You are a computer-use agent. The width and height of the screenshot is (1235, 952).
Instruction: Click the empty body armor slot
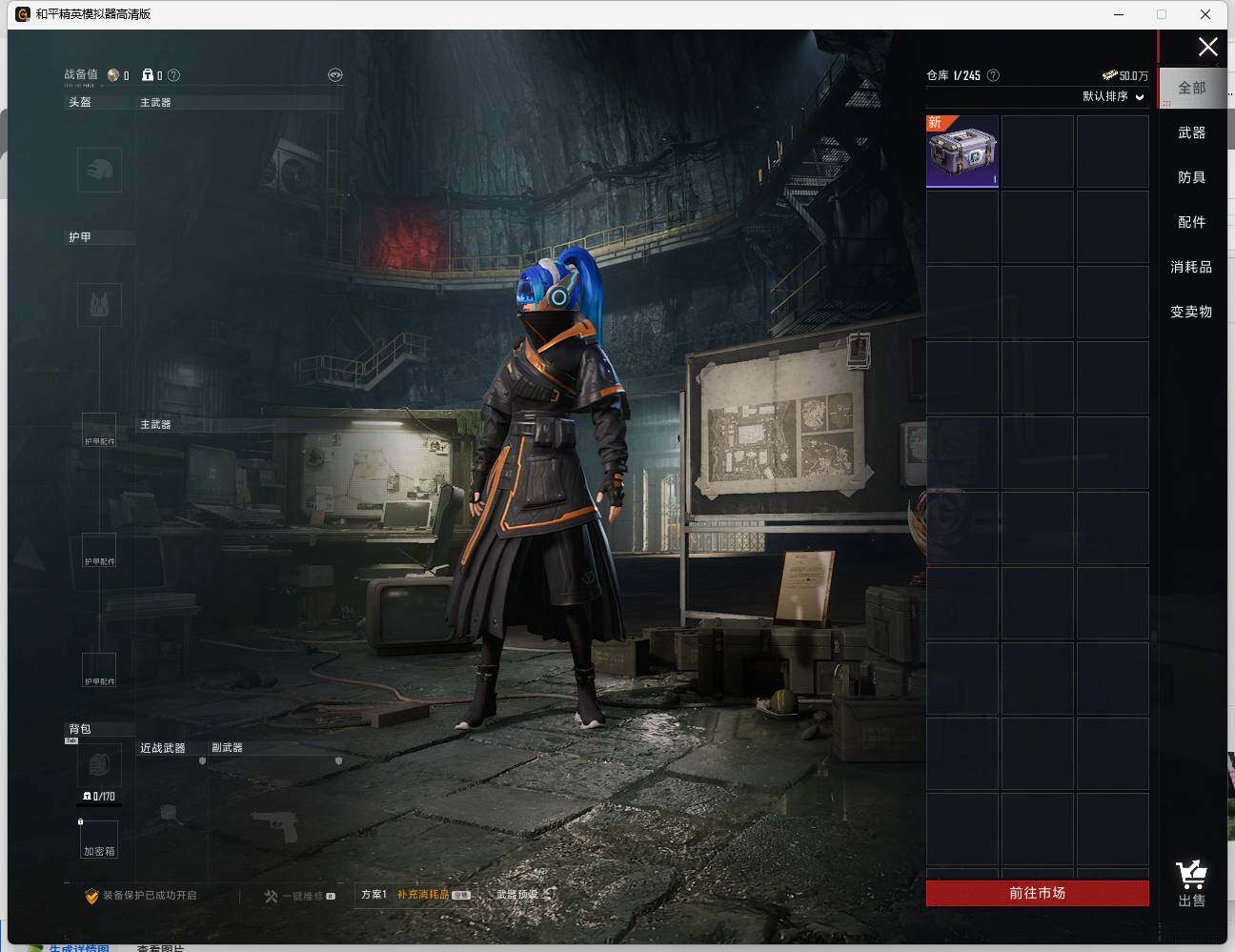[x=99, y=305]
